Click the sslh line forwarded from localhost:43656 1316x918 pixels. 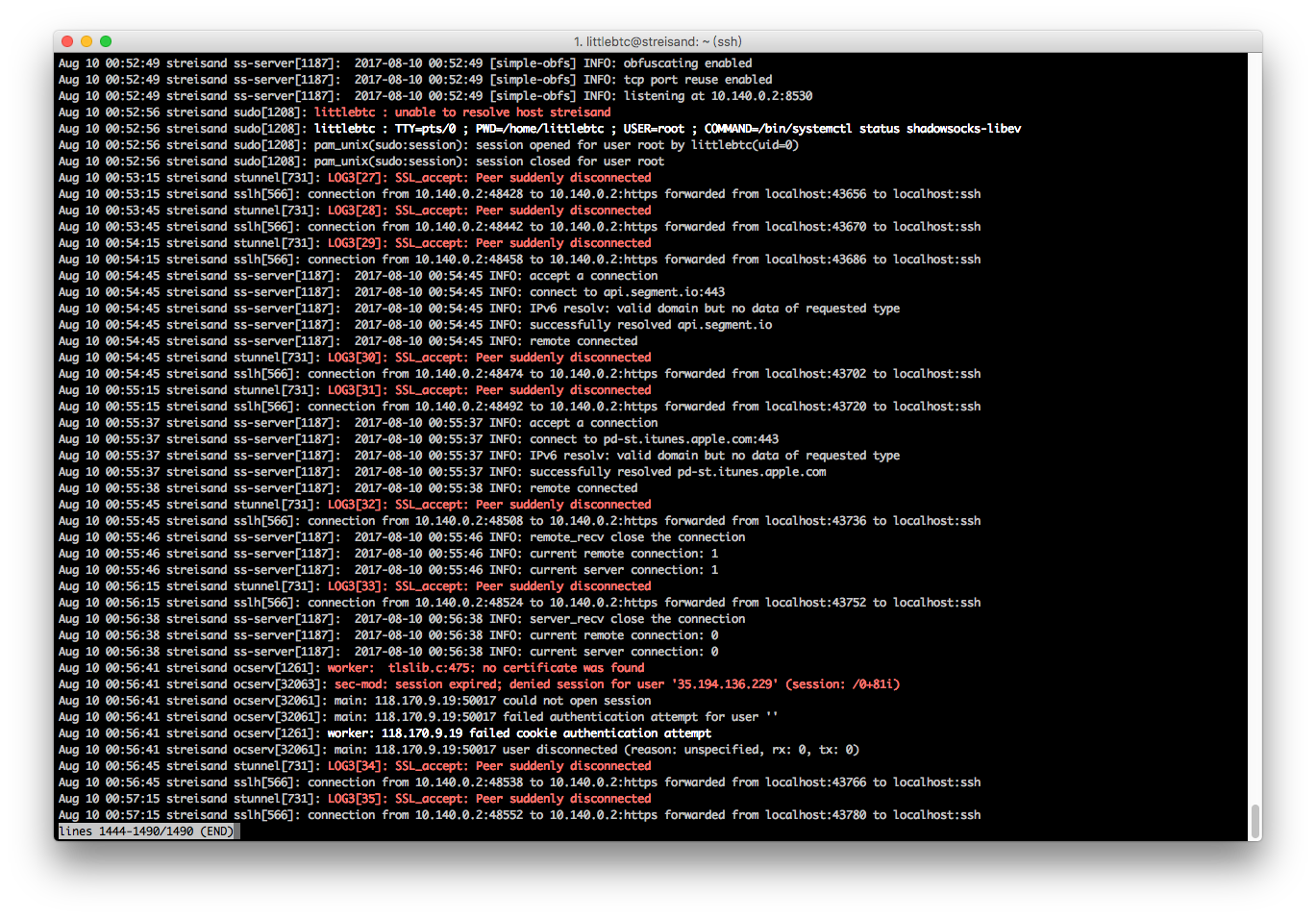click(x=519, y=194)
